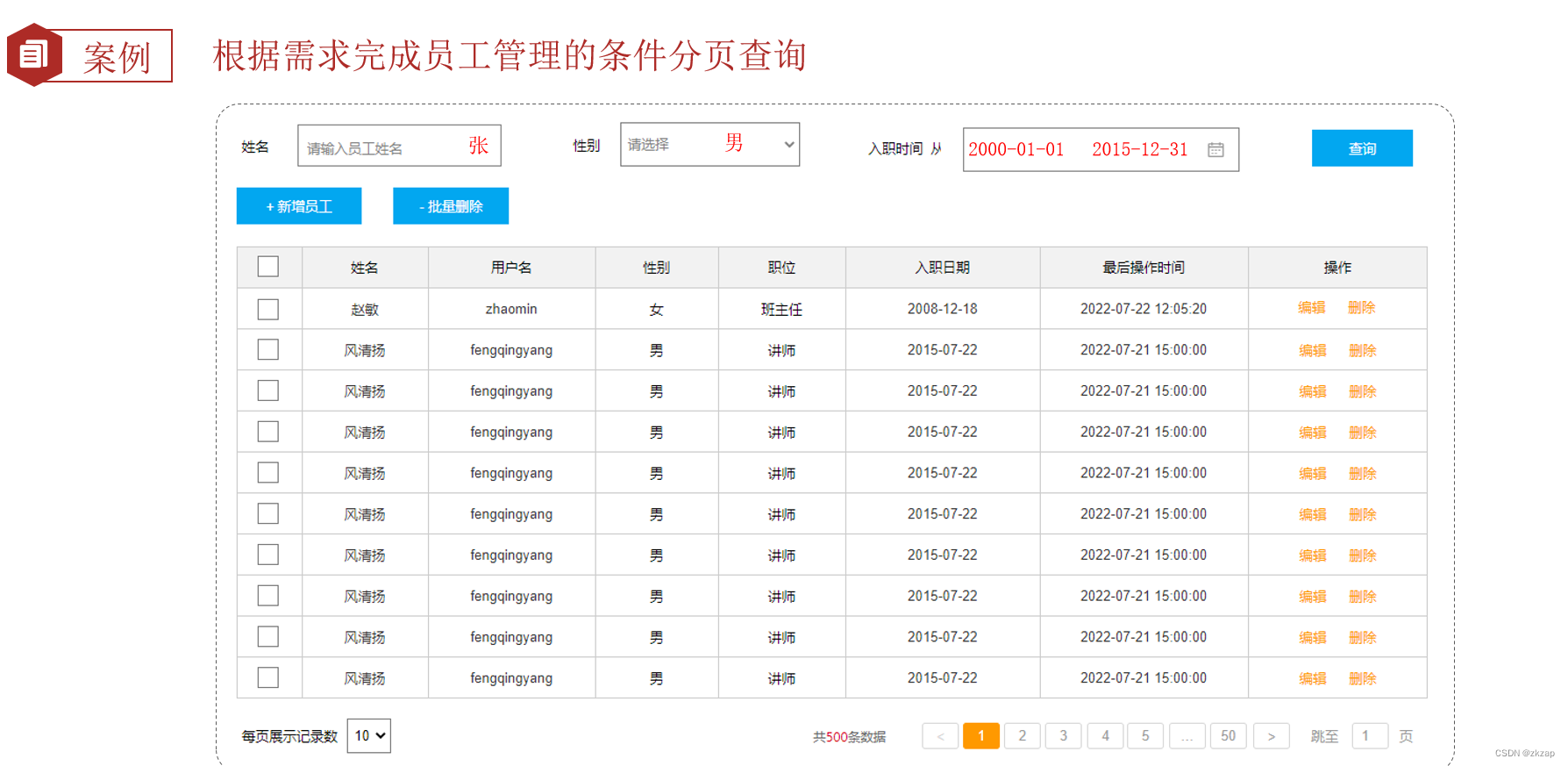Image resolution: width=1568 pixels, height=766 pixels.
Task: Click the 最后操作时间 column header
Action: tap(1144, 268)
